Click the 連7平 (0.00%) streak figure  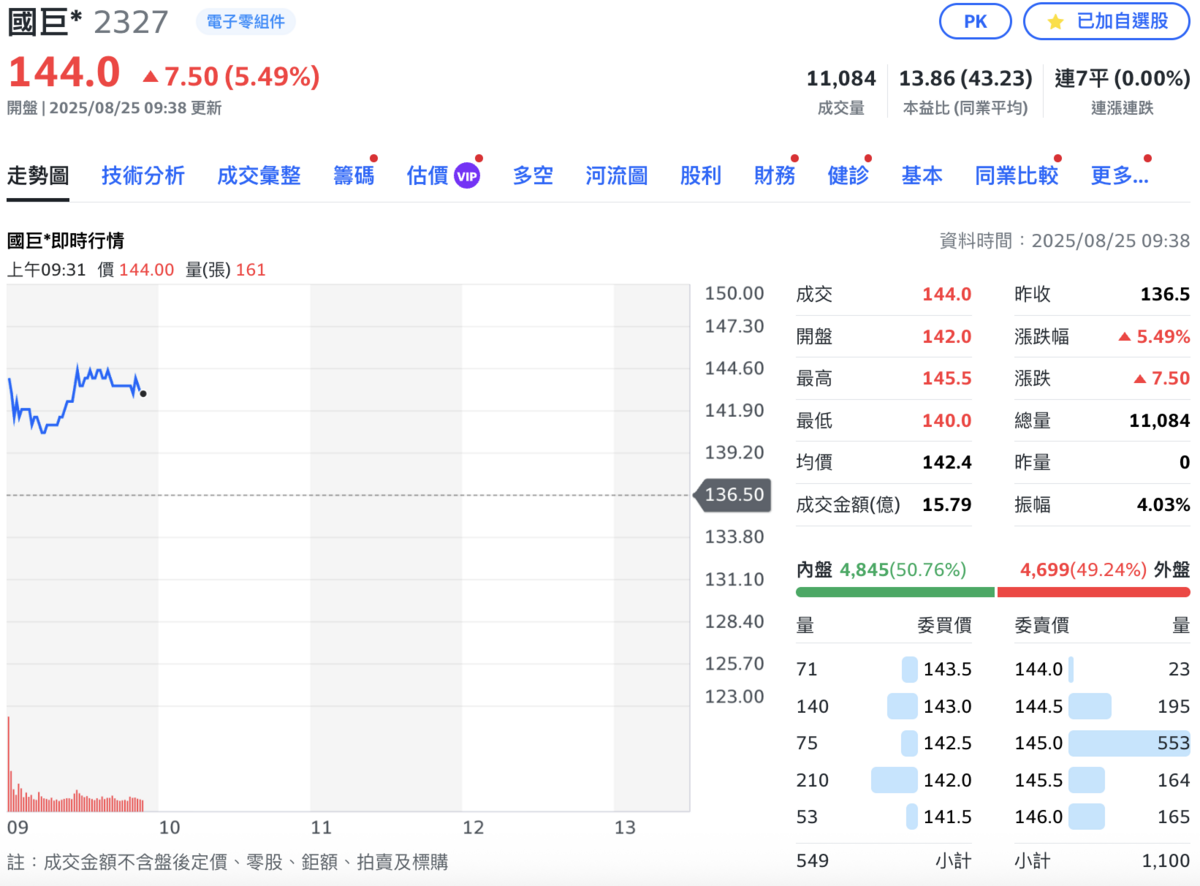pyautogui.click(x=1122, y=78)
